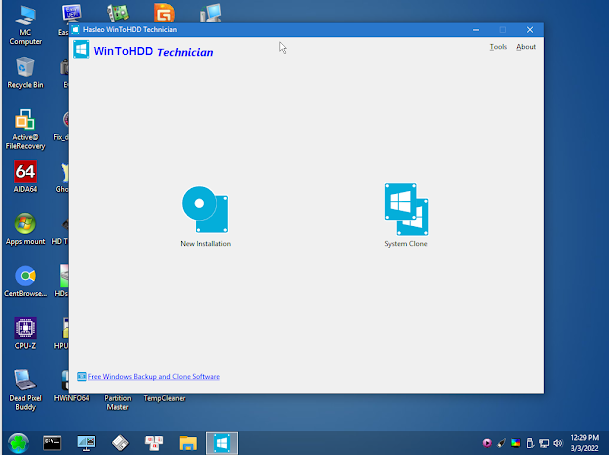Choose the System Clone option
Viewport: 609px width, 455px height.
pos(406,215)
